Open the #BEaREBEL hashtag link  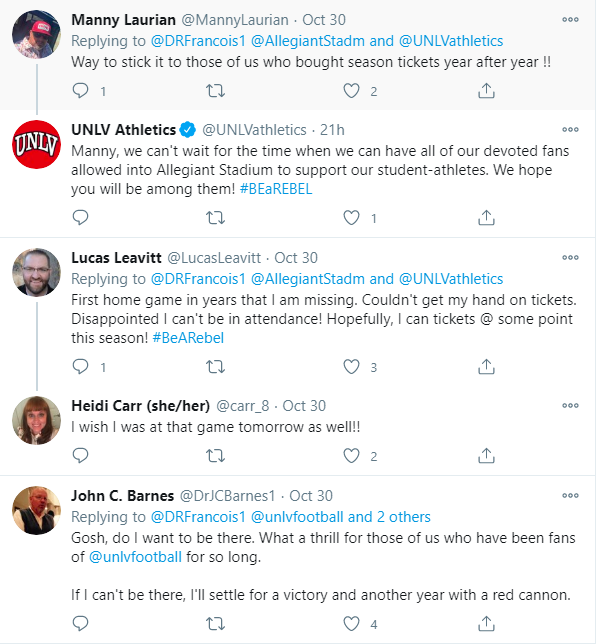(x=276, y=189)
